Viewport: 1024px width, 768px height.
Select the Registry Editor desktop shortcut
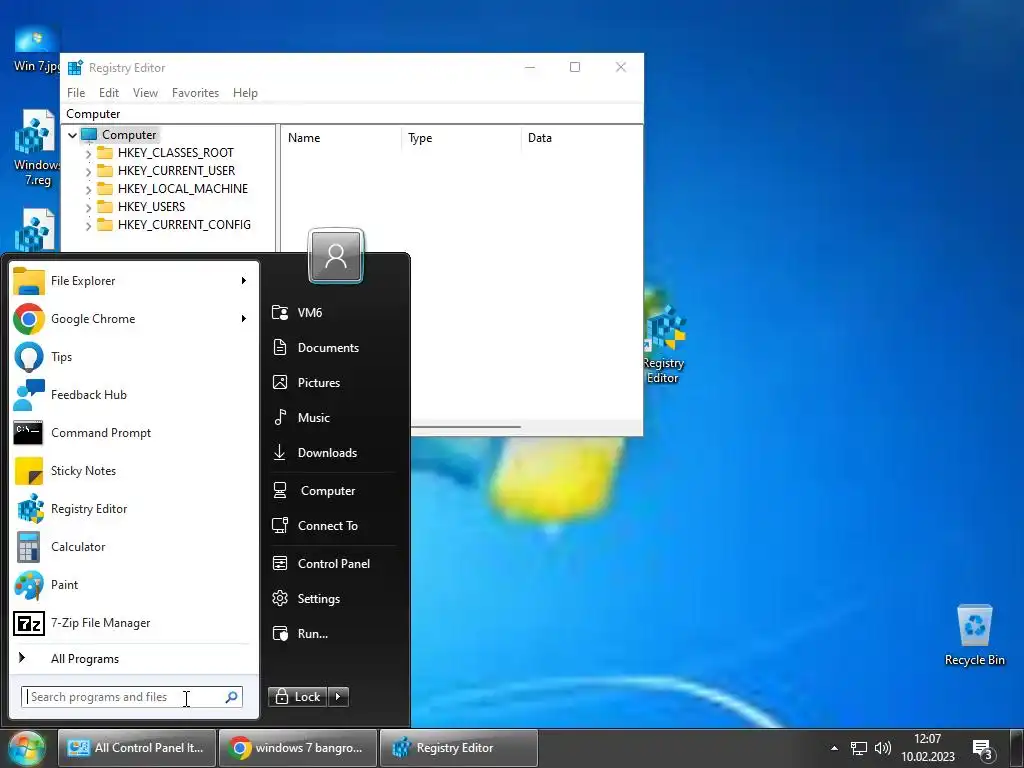point(664,345)
